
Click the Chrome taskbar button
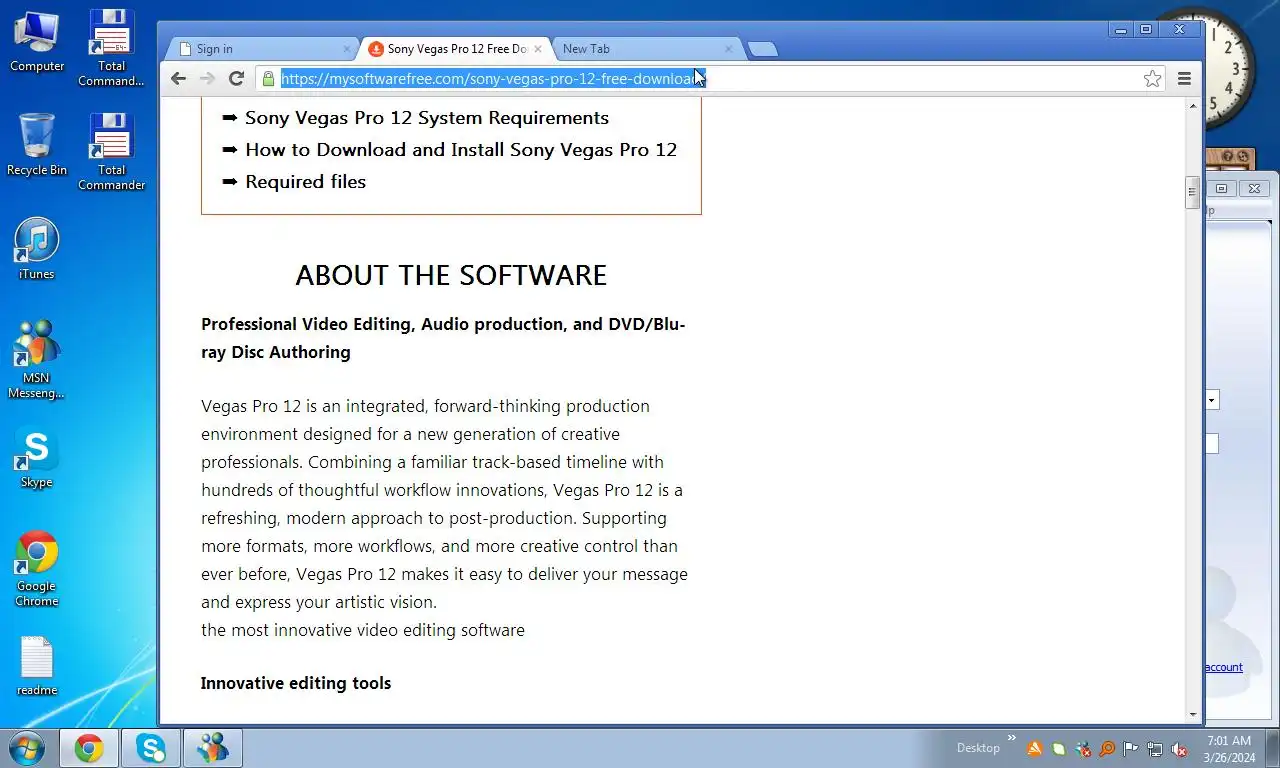[x=89, y=748]
